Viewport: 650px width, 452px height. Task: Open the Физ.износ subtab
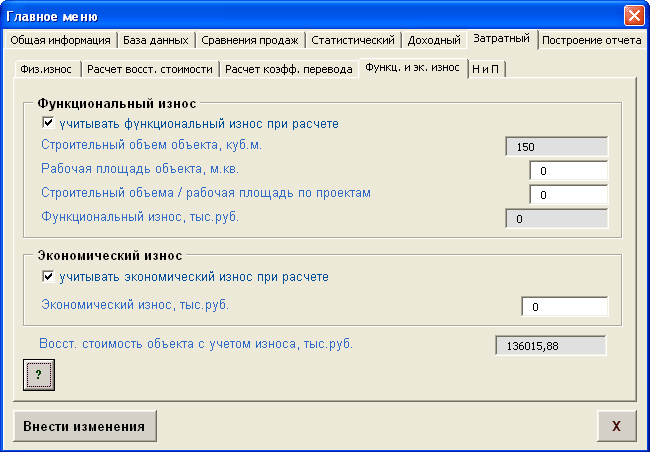(46, 69)
